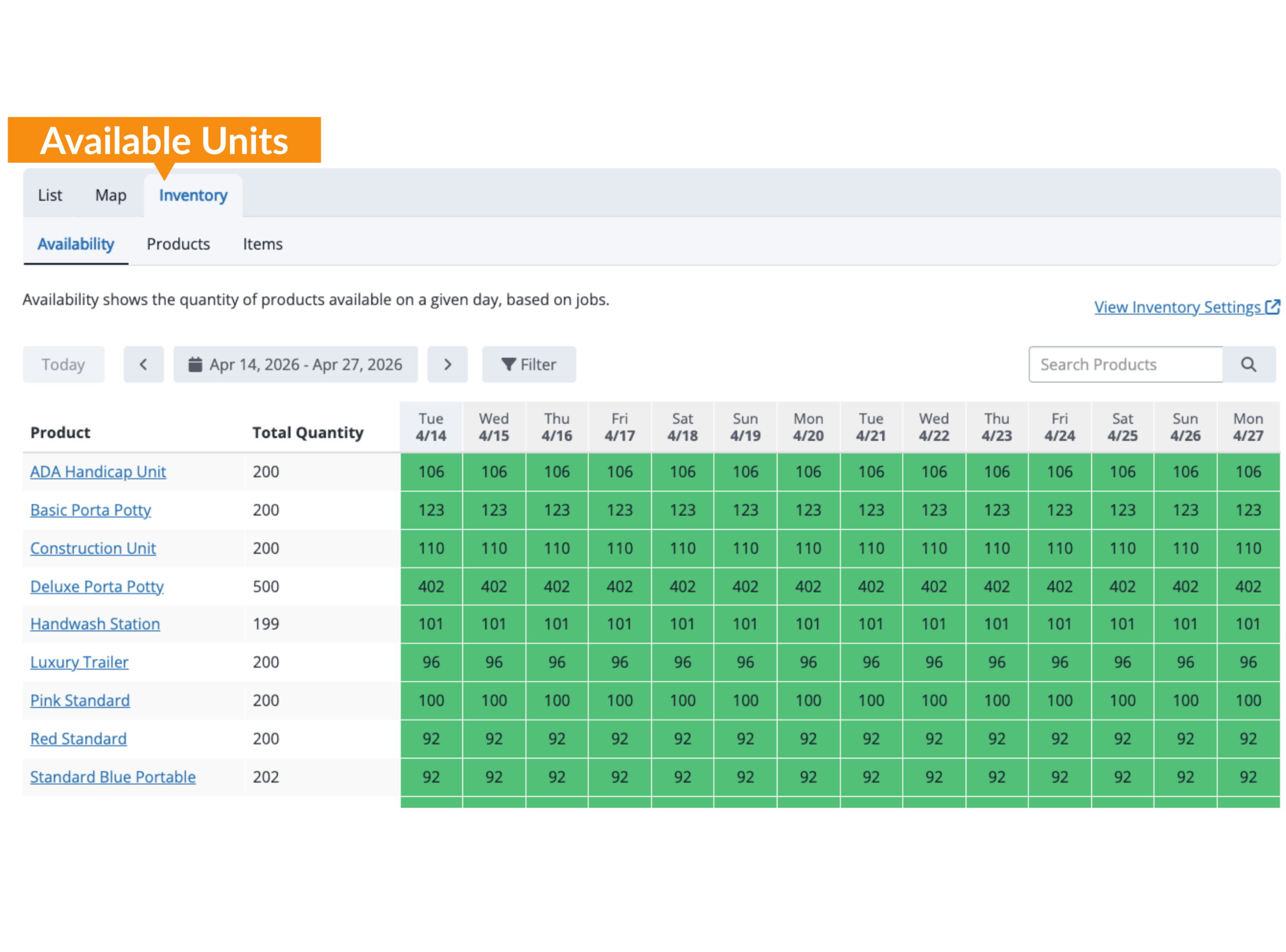The image size is (1286, 952).
Task: Open the Filter funnel options
Action: (x=528, y=364)
